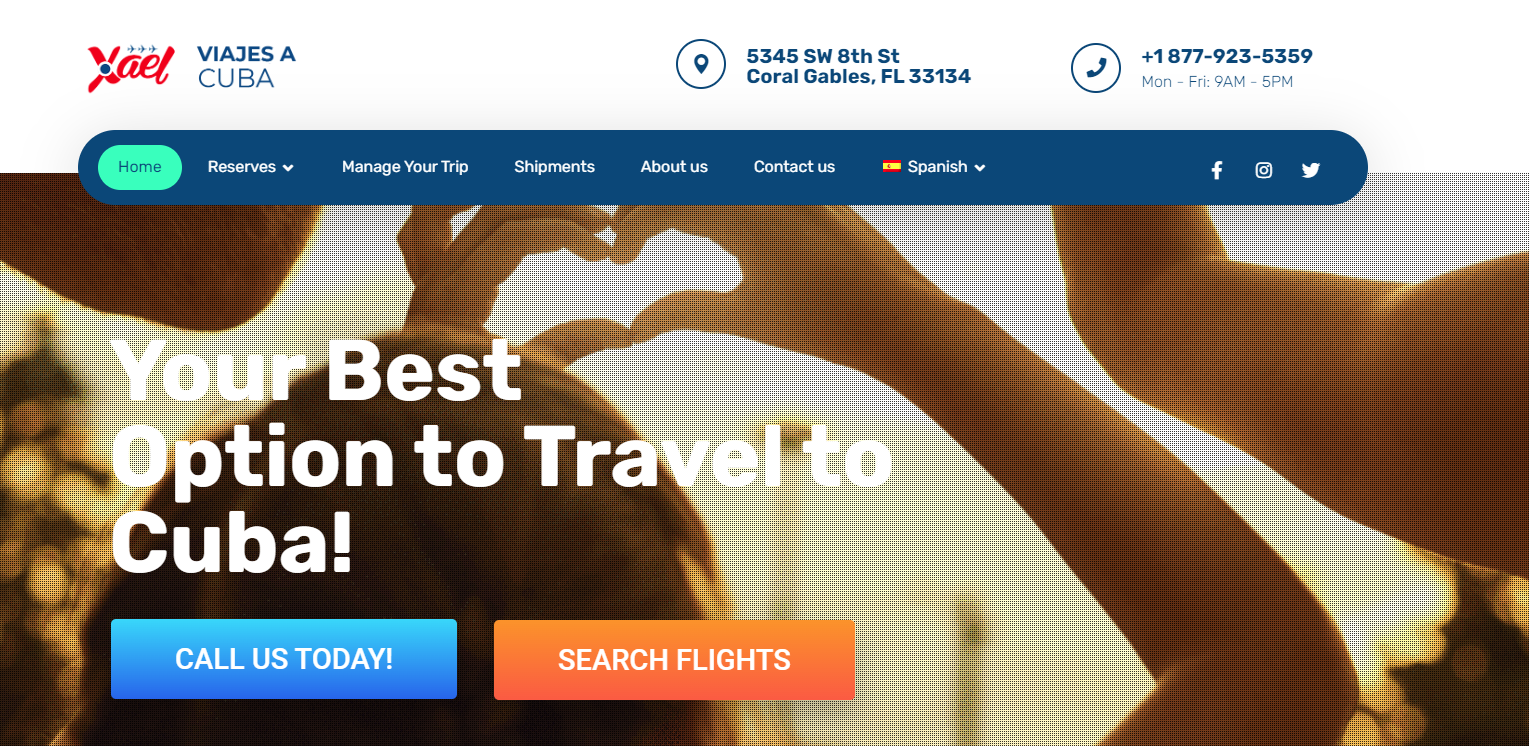This screenshot has height=746, width=1529.
Task: Click the Spanish flag icon
Action: pos(892,166)
